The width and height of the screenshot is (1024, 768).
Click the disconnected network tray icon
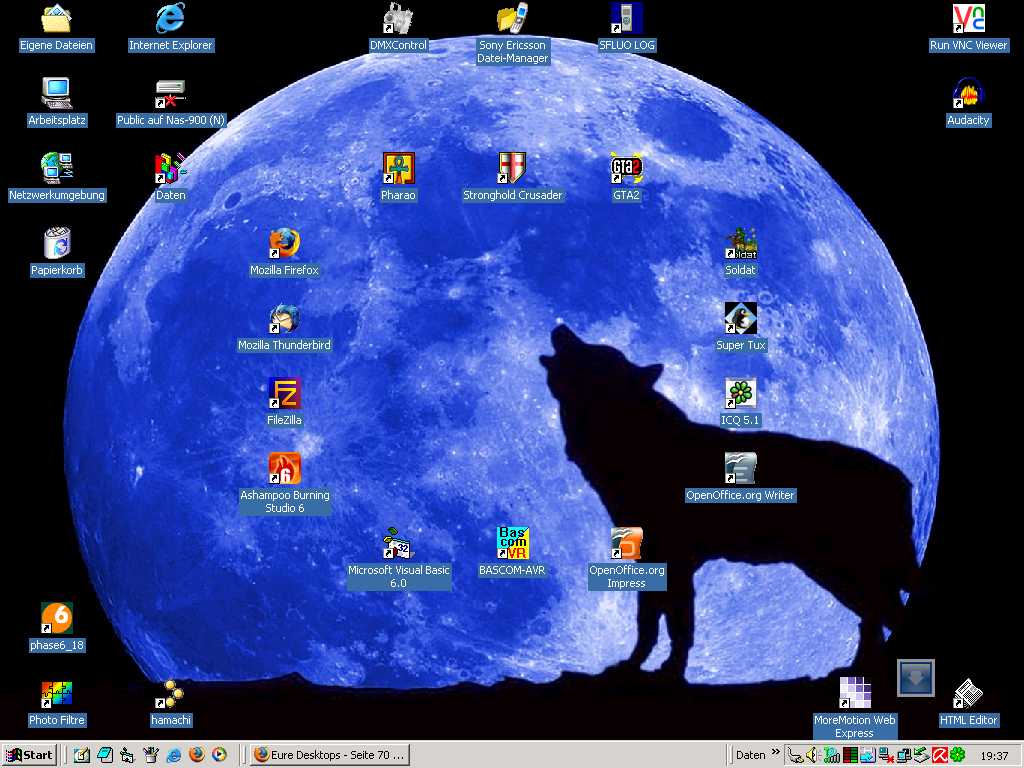pyautogui.click(x=886, y=756)
